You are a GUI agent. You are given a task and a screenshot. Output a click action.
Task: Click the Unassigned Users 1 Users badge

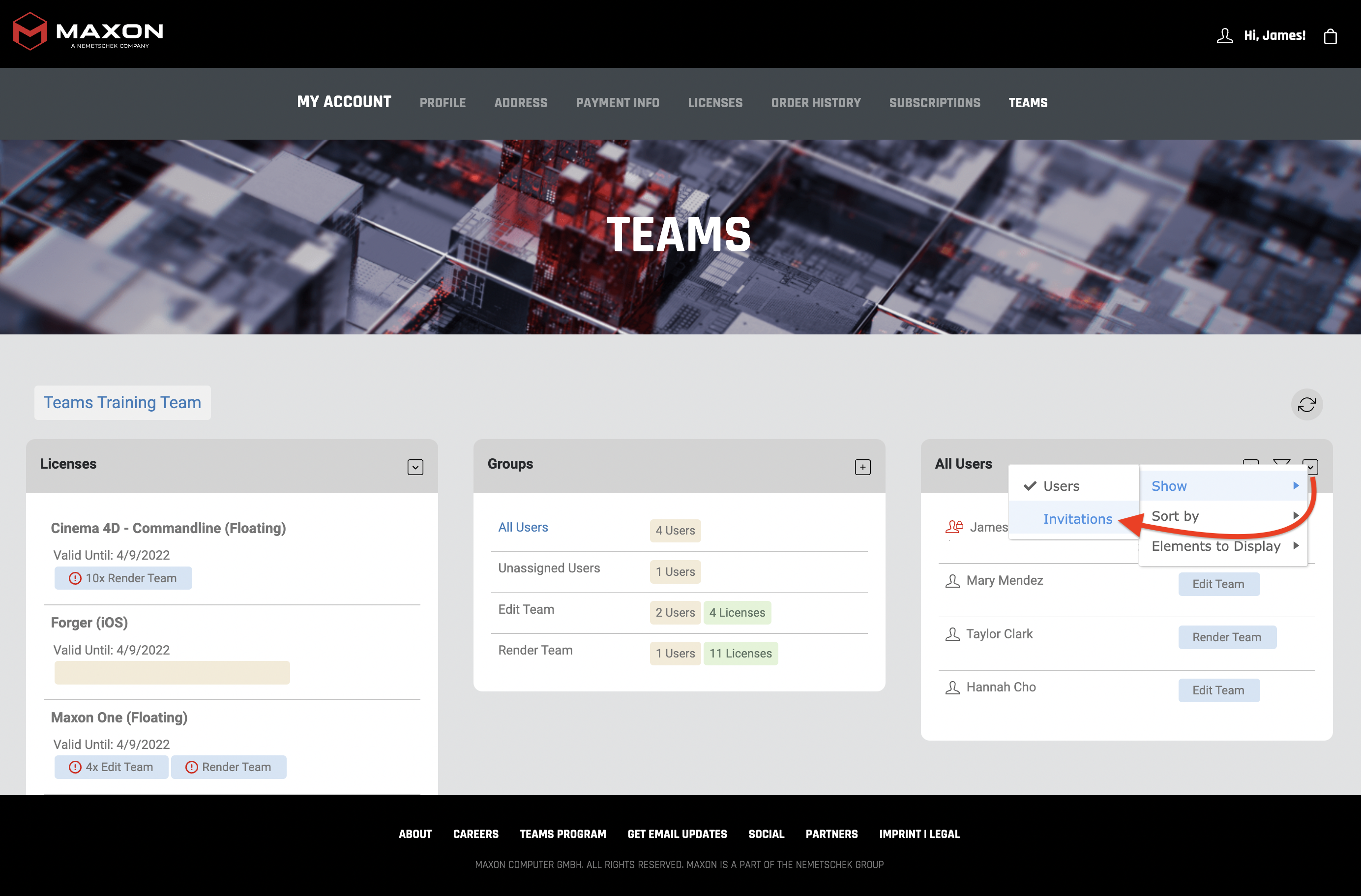pos(675,572)
